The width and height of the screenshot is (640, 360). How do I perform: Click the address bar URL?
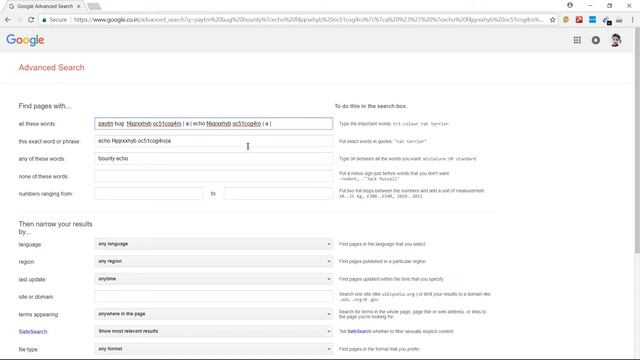308,20
